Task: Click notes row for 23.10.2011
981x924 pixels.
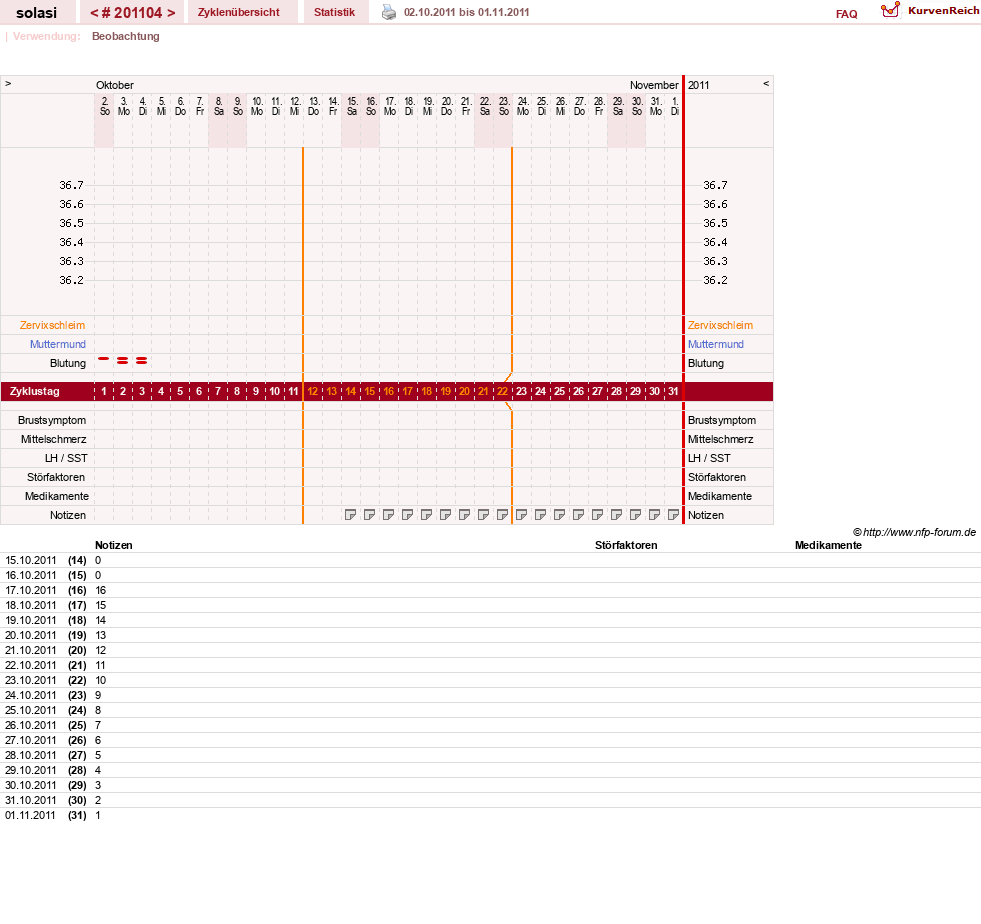Action: (490, 681)
